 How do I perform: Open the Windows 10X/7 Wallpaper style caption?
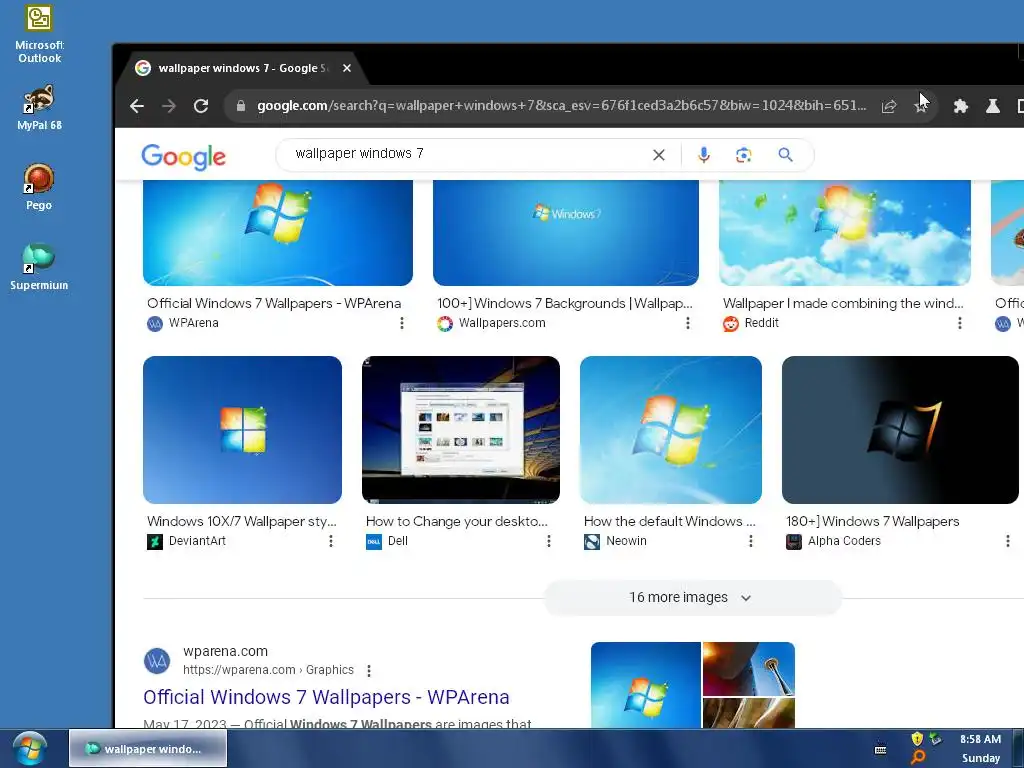pyautogui.click(x=242, y=521)
